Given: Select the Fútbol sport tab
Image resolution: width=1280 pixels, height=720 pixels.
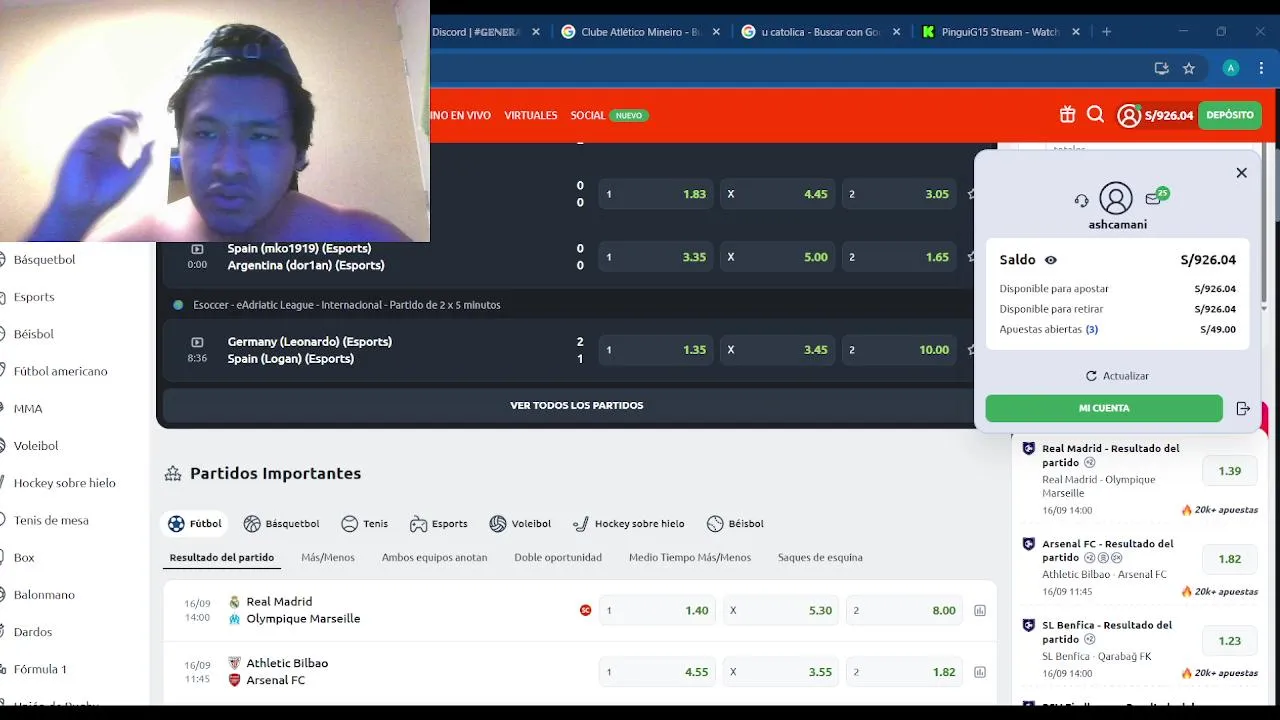Looking at the screenshot, I should coord(194,523).
